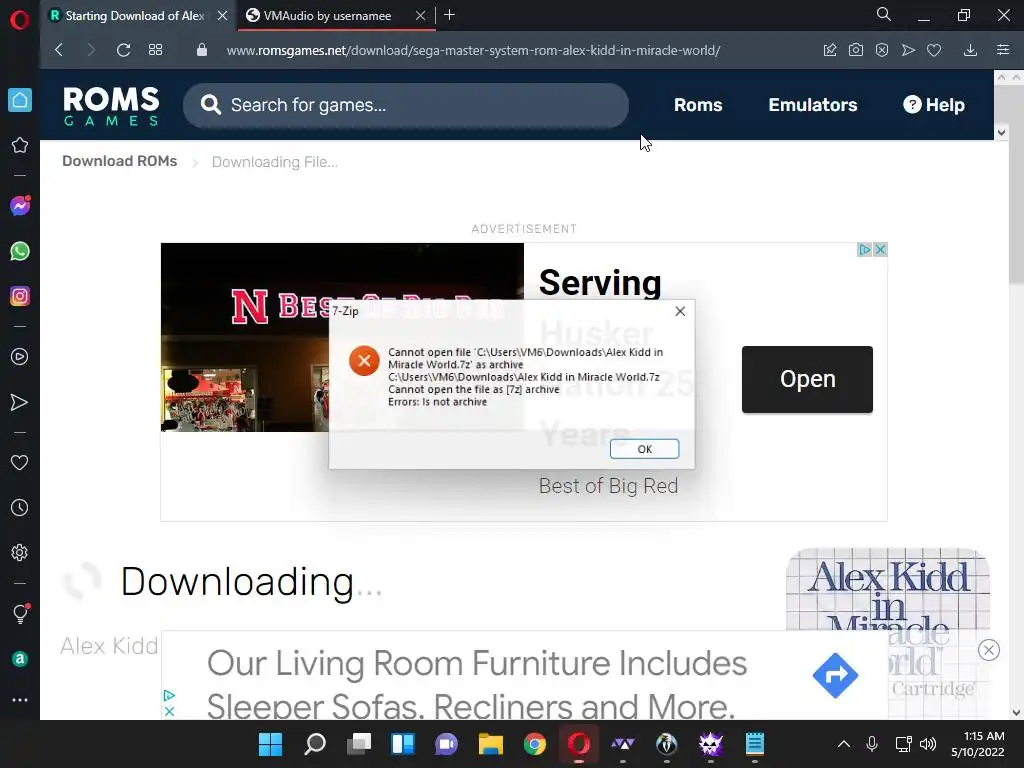Image resolution: width=1024 pixels, height=768 pixels.
Task: Open the Speed Dial grid icon
Action: coord(155,50)
